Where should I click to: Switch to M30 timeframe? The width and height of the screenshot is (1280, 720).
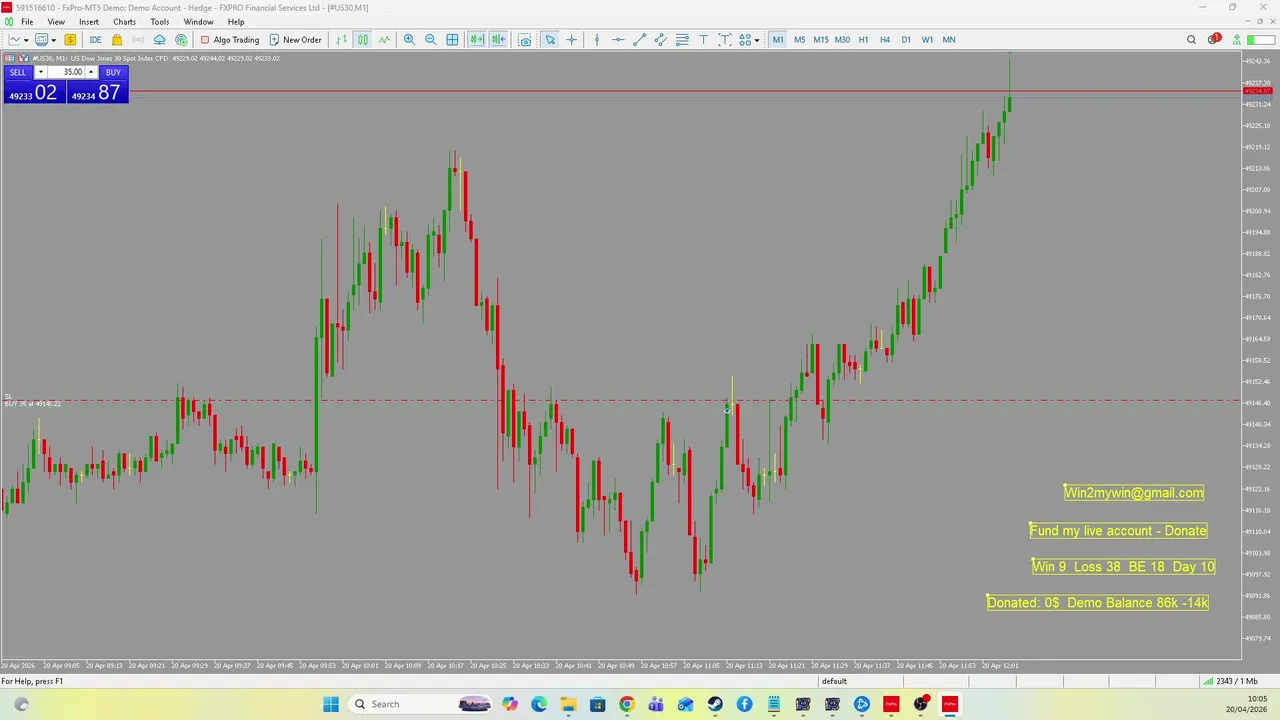(842, 40)
